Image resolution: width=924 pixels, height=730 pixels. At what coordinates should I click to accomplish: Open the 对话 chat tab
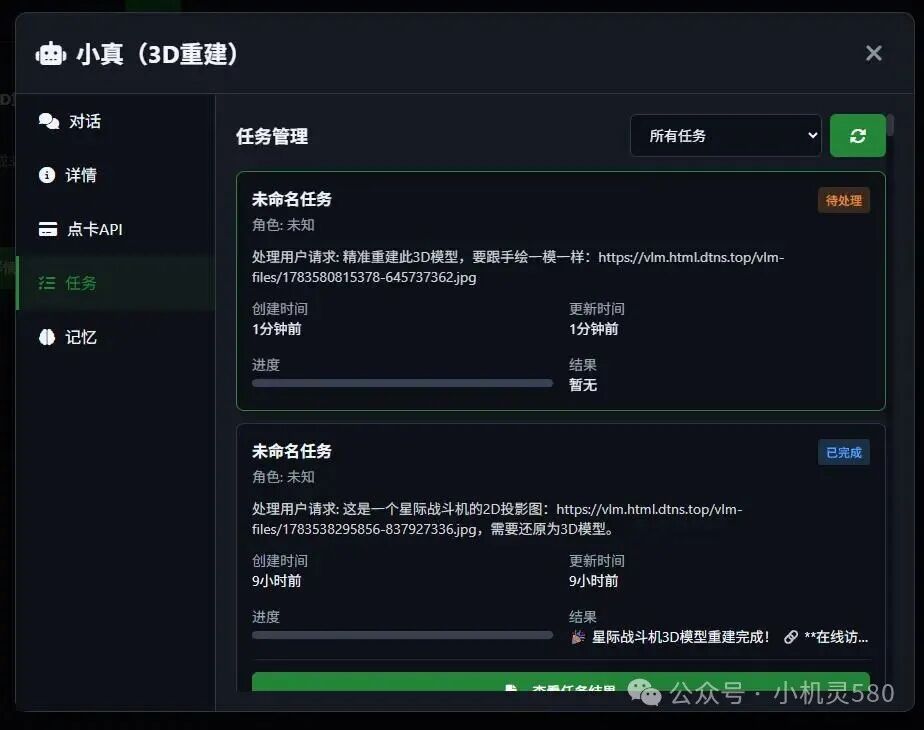tap(116, 121)
